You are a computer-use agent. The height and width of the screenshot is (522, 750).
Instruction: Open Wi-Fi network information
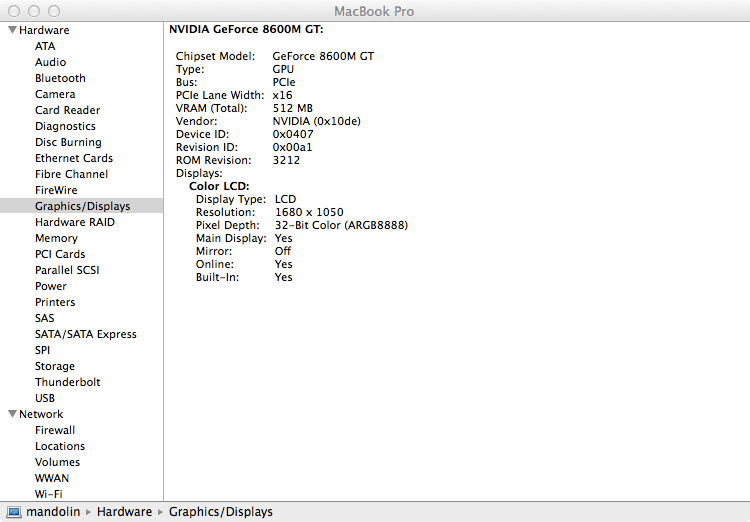(48, 494)
